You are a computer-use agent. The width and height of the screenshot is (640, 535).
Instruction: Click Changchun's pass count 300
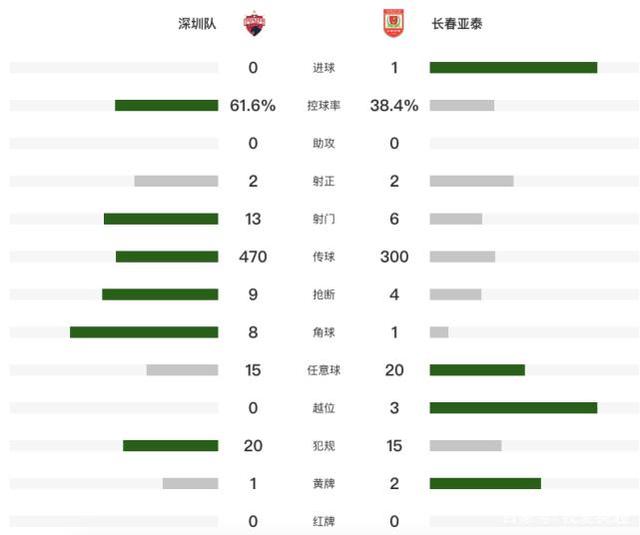pyautogui.click(x=394, y=257)
